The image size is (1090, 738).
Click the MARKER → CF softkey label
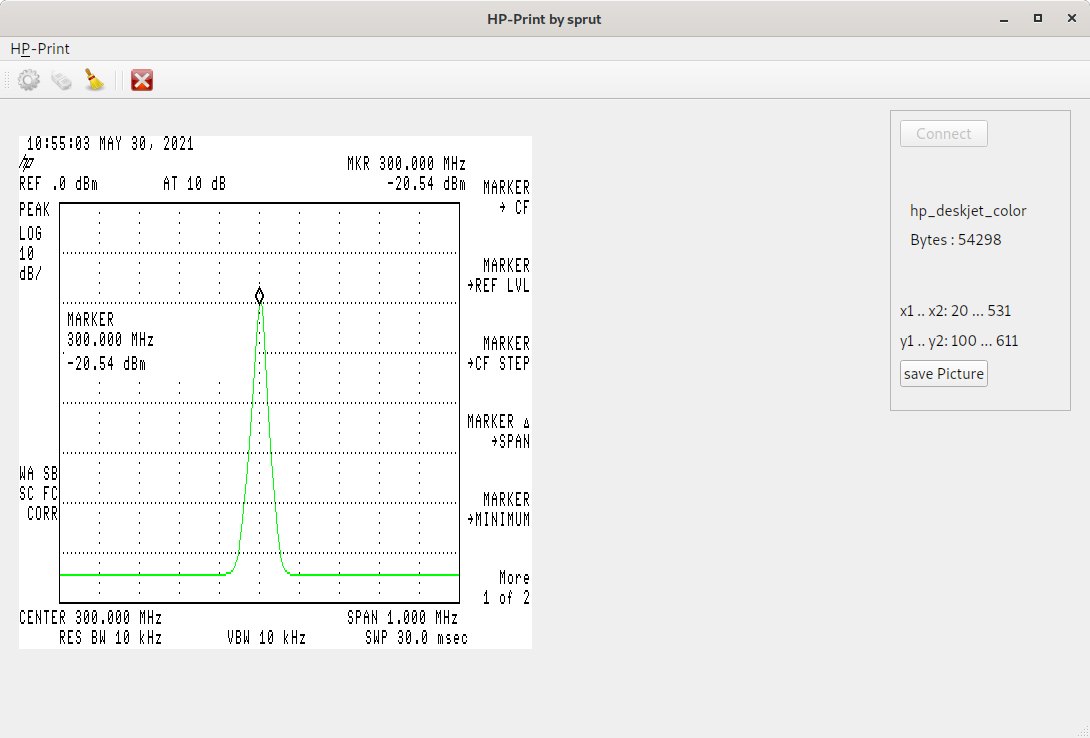tap(506, 197)
